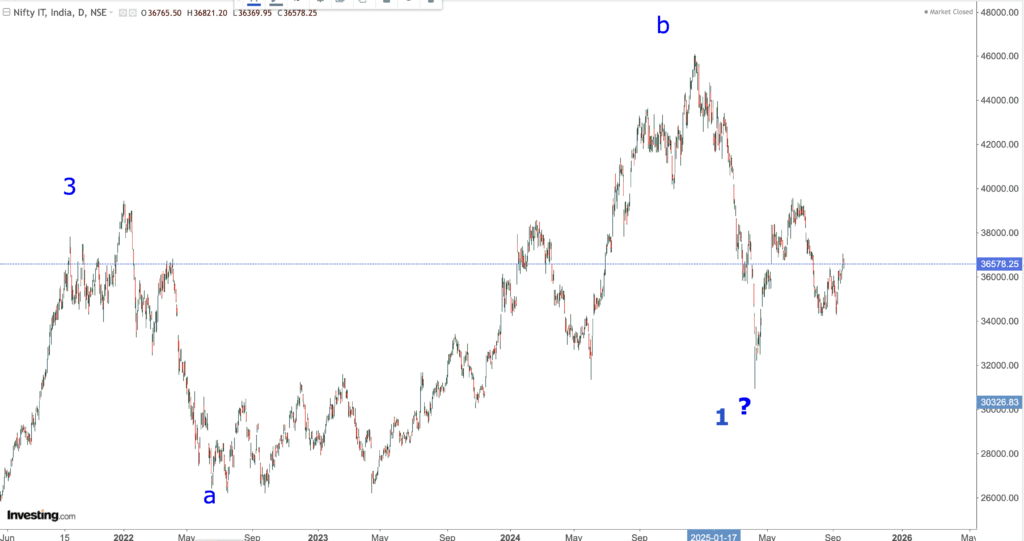Collapse the Nifty IT legend box icon

8,12
